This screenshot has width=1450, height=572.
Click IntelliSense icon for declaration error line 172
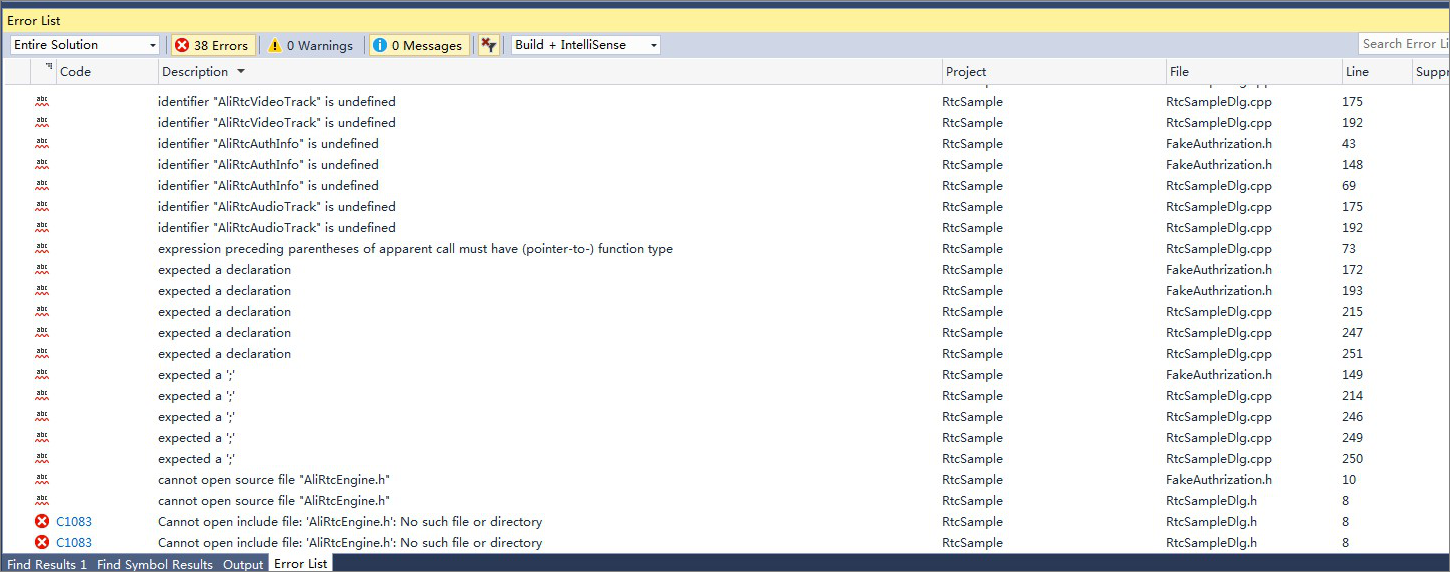coord(42,269)
